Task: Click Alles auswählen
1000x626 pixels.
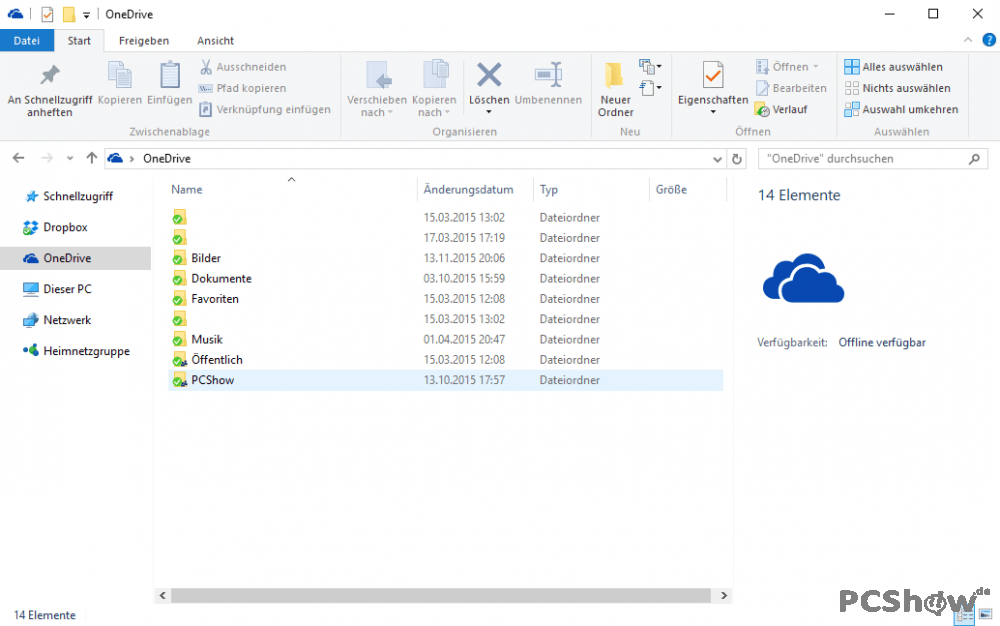Action: pos(893,67)
